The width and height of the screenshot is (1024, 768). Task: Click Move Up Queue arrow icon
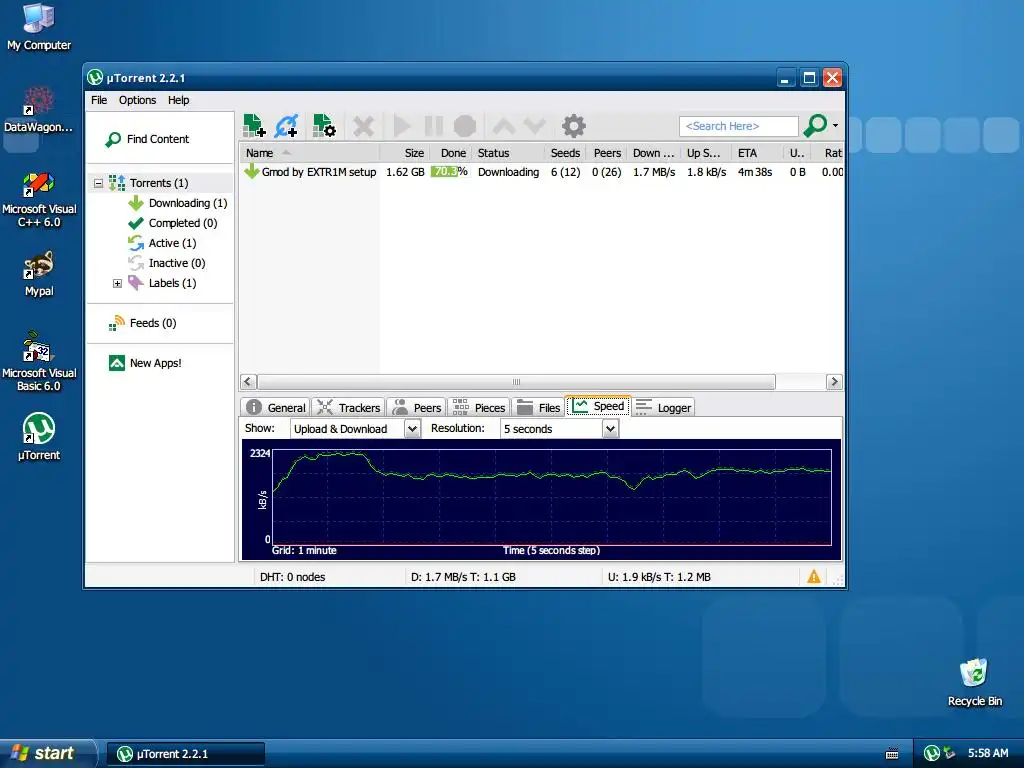[x=504, y=126]
